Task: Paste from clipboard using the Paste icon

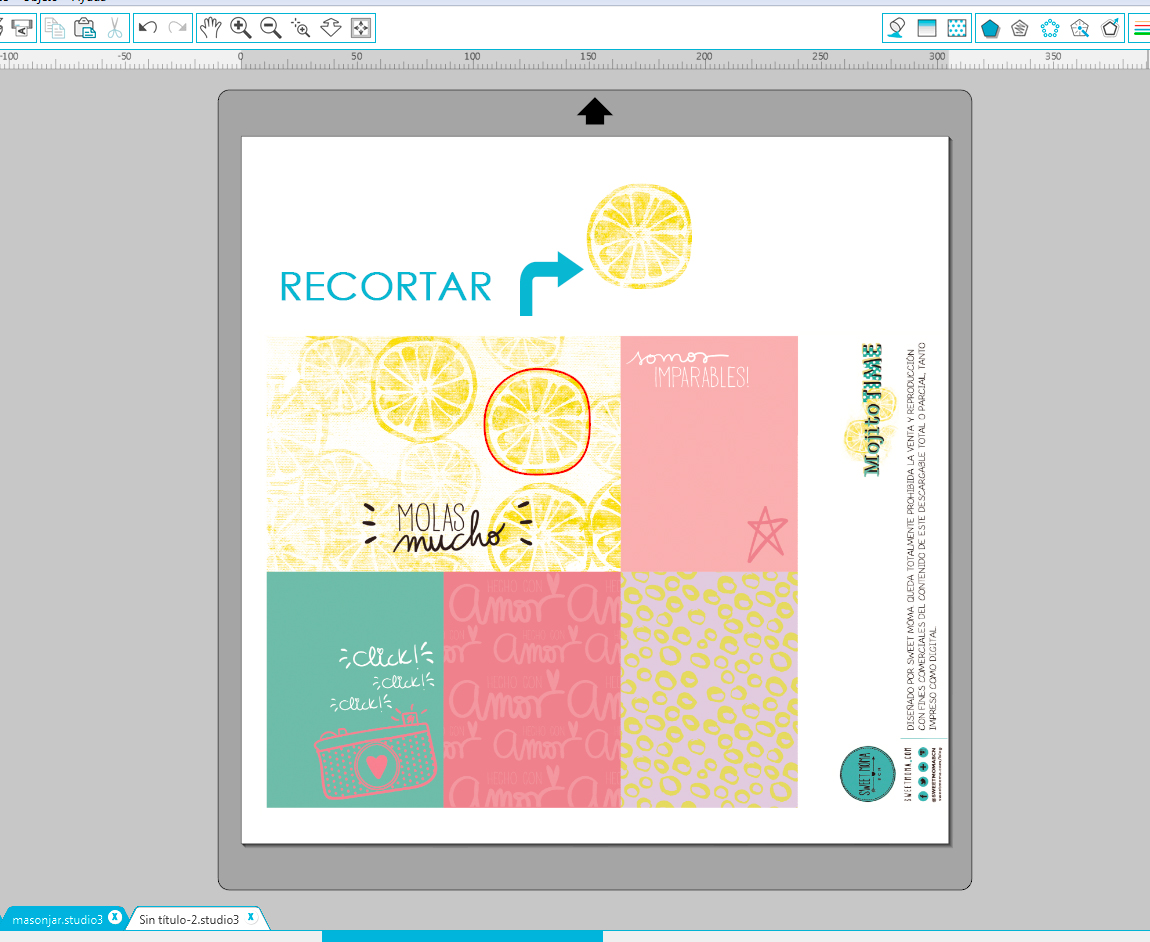Action: click(85, 29)
